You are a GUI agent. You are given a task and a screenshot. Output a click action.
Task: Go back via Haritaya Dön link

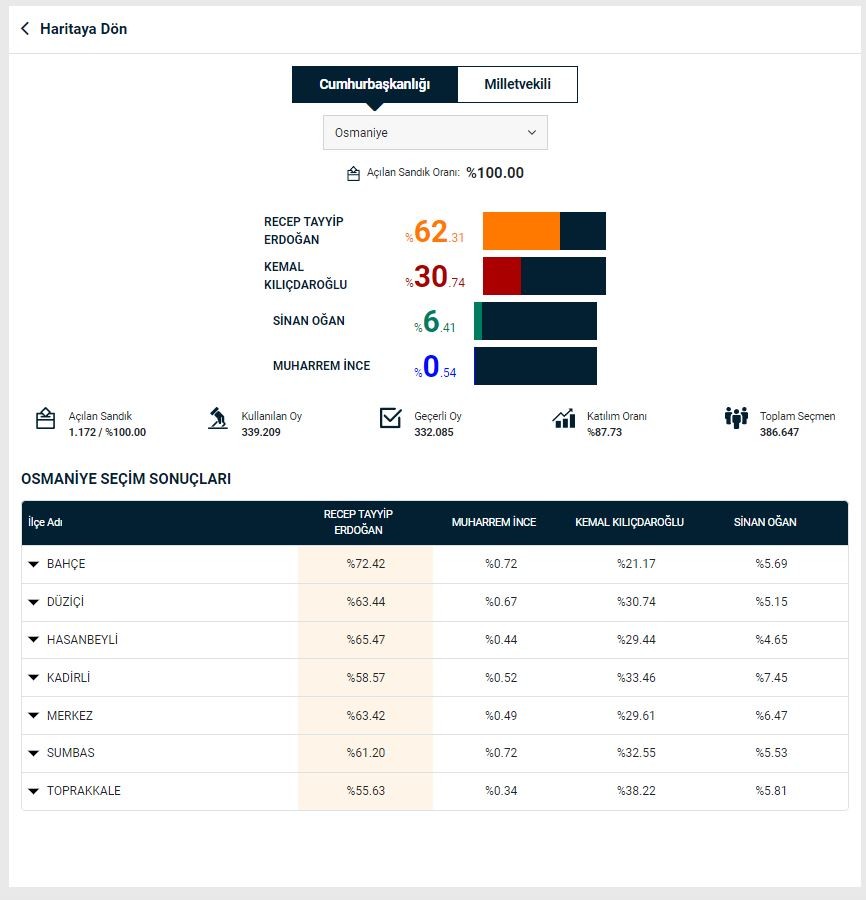pos(83,29)
